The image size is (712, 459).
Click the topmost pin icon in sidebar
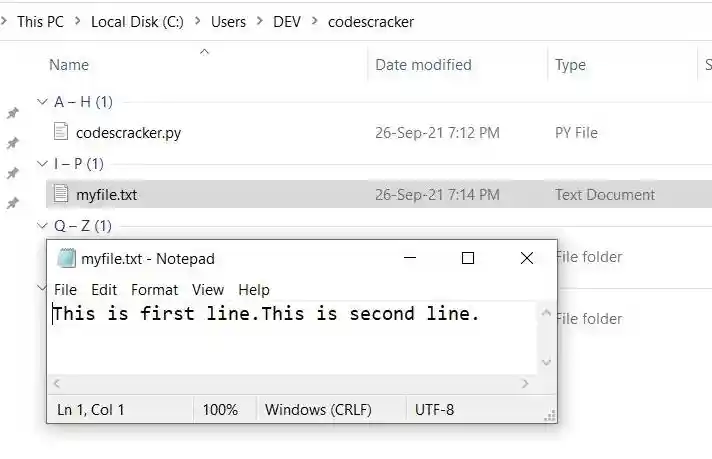pos(13,113)
